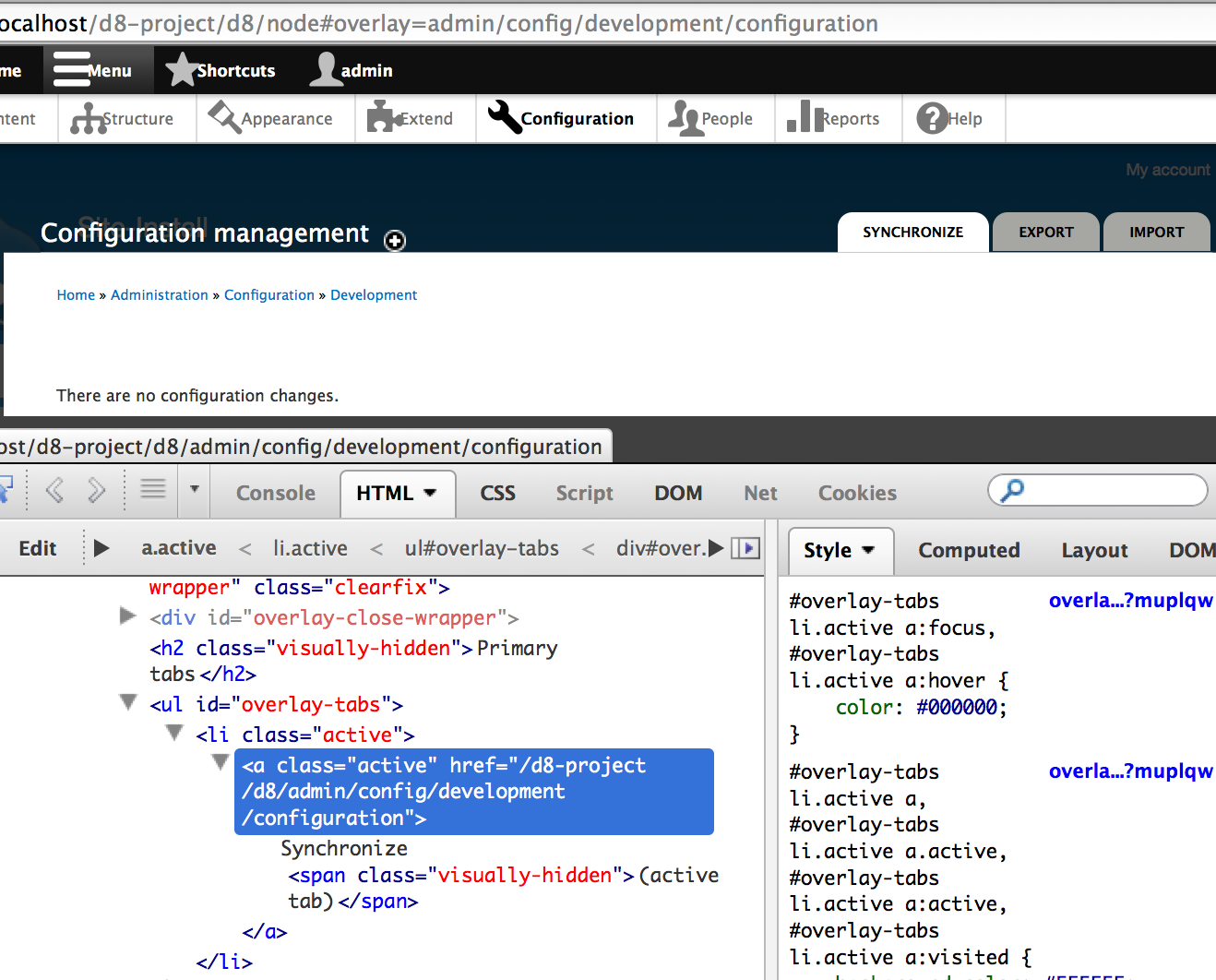Open the Firebug DOM panel tab
This screenshot has height=980, width=1216.
click(678, 494)
